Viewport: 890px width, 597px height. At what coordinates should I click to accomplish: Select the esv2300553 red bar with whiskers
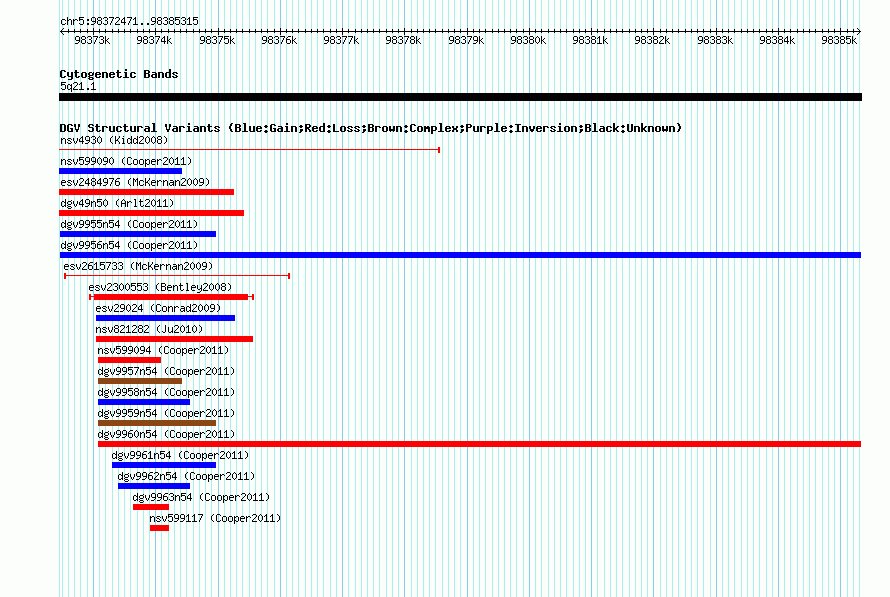(171, 297)
